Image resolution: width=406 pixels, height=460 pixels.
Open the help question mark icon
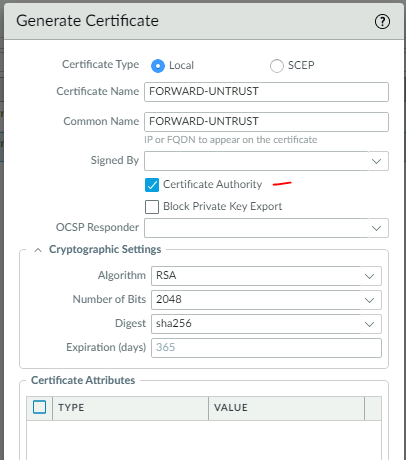coord(382,22)
